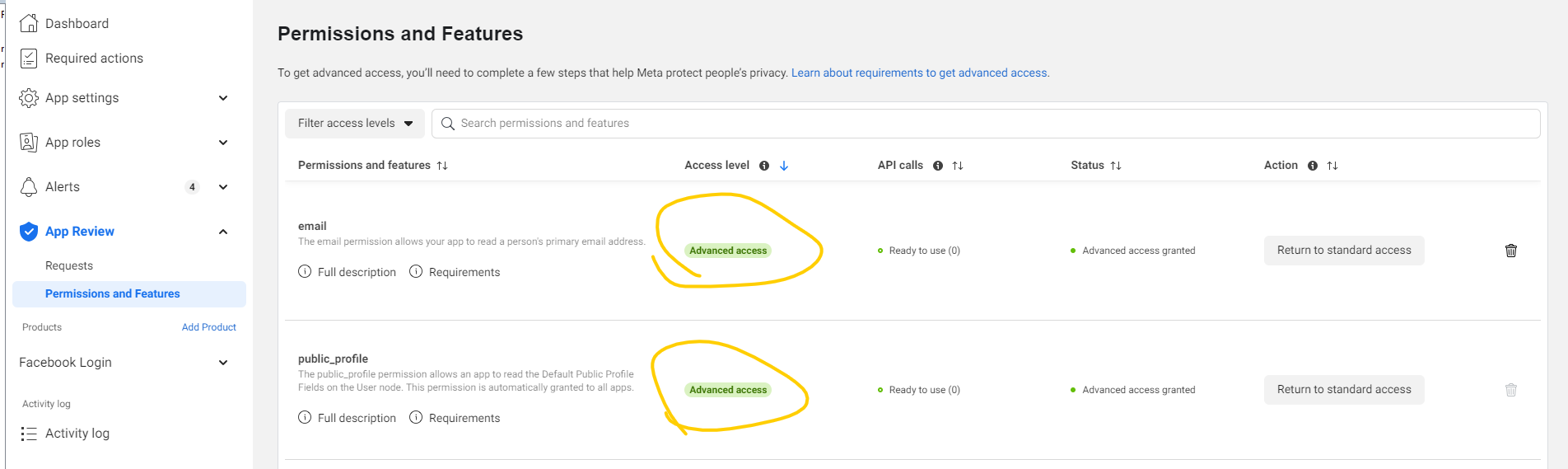Delete the email permission with trash icon
This screenshot has width=1568, height=469.
tap(1511, 251)
